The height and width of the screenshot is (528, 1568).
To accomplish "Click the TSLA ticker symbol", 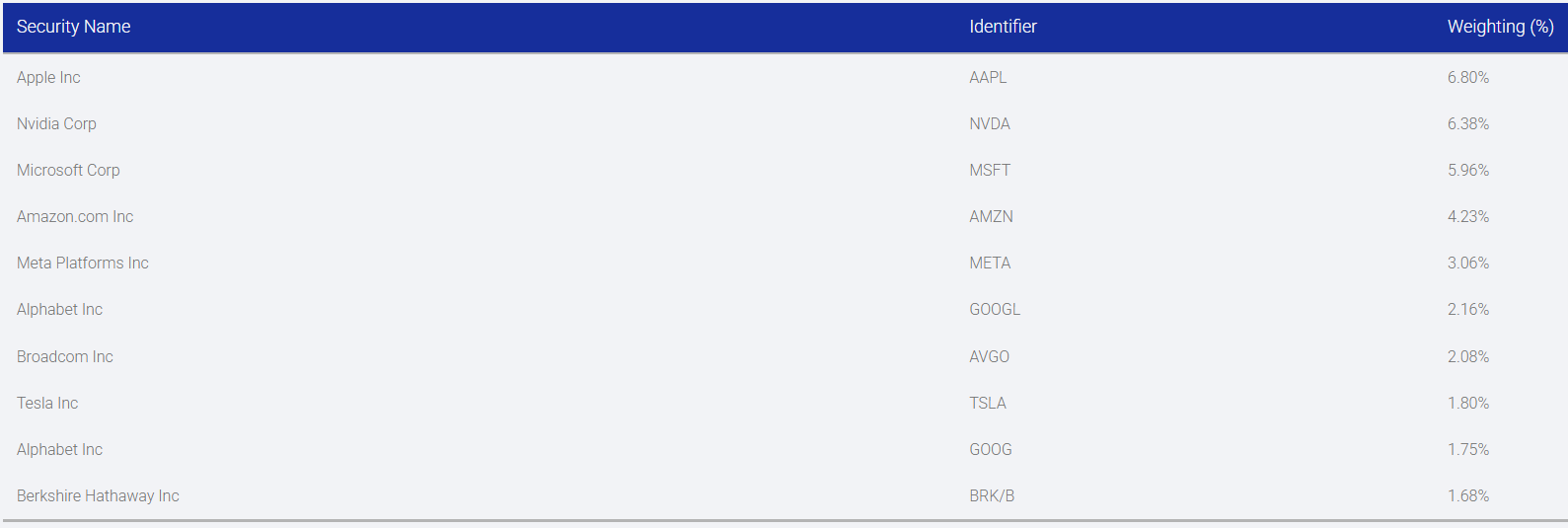I will [x=988, y=403].
